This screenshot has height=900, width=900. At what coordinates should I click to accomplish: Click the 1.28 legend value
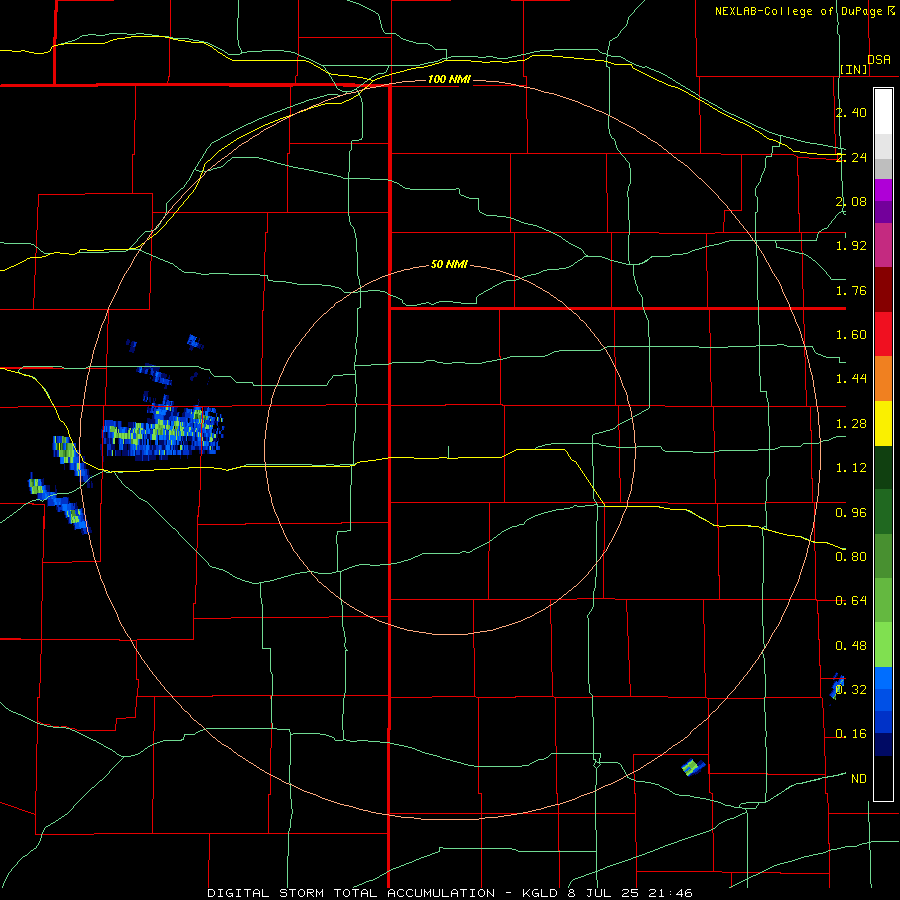[x=851, y=424]
